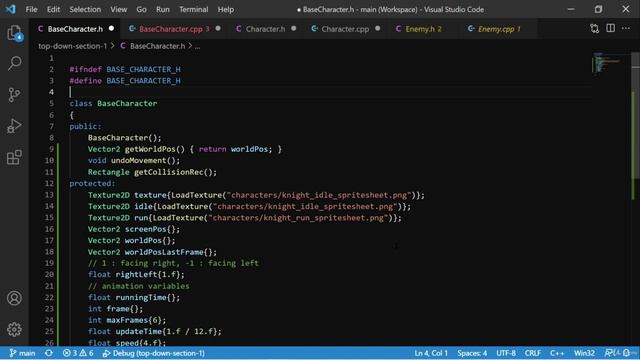Click unsaved dot on BaseCharacter.h tab
640x360 pixels.
(x=111, y=29)
